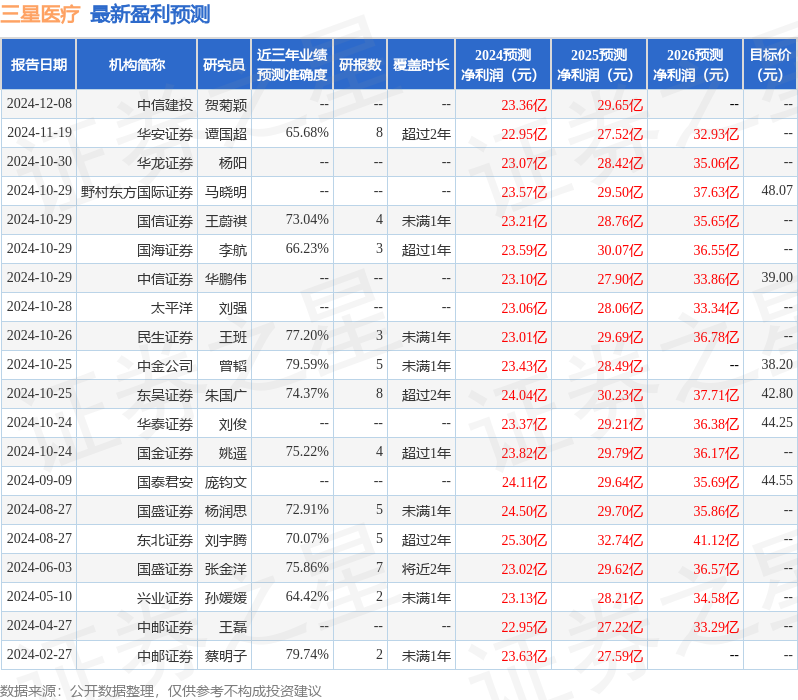
Task: Select researcher 杨阳
Action: click(233, 163)
